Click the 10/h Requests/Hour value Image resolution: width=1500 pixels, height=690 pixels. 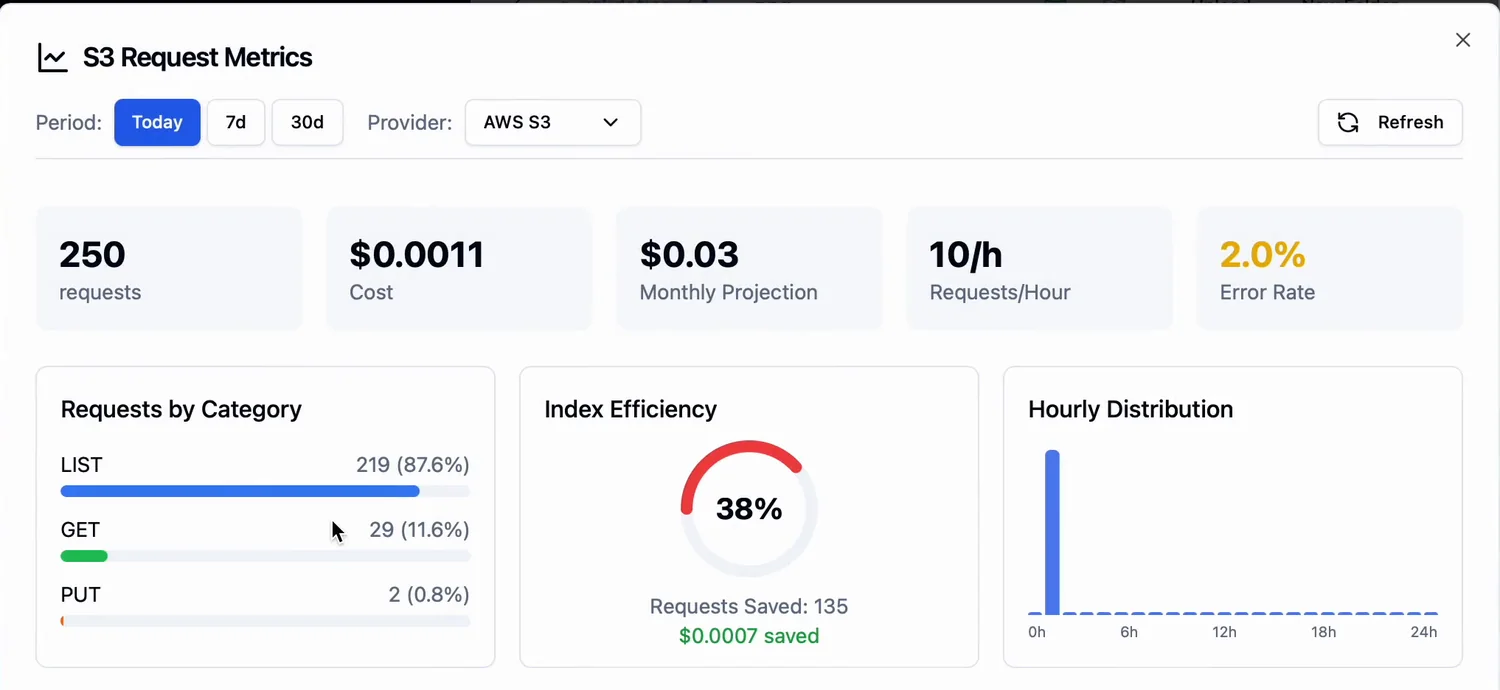(966, 254)
